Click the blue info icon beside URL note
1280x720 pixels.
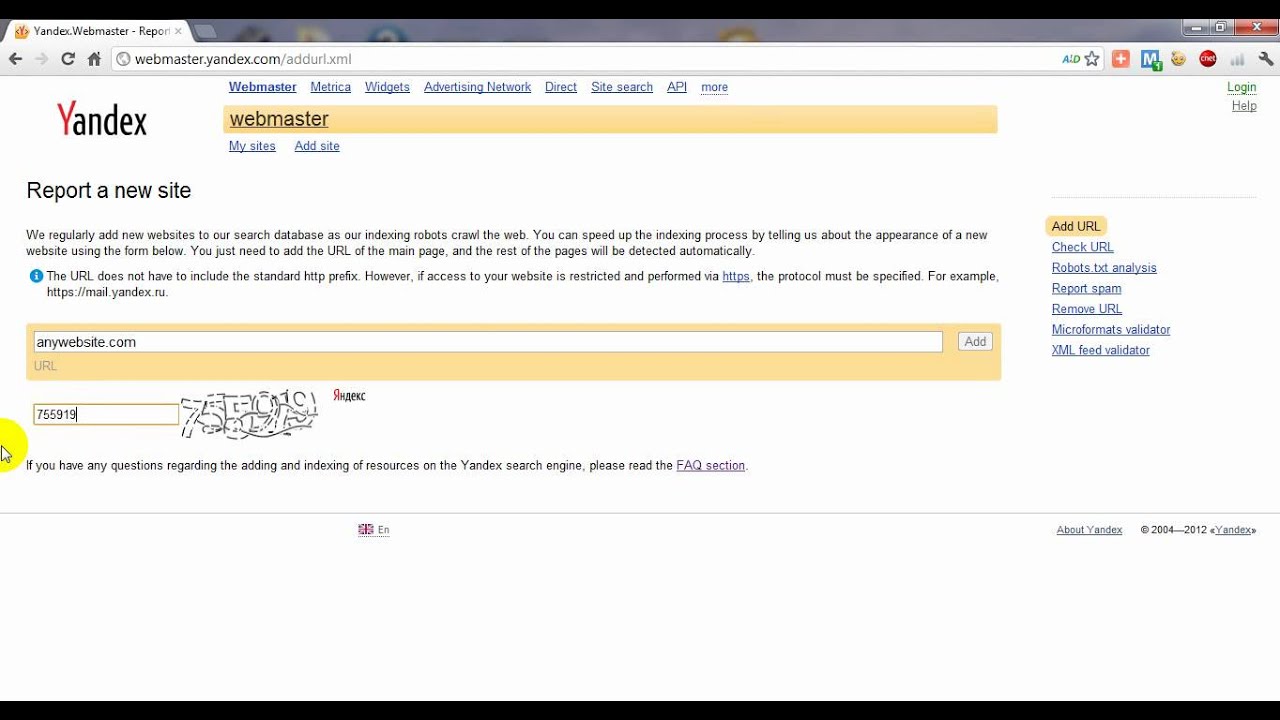point(36,276)
